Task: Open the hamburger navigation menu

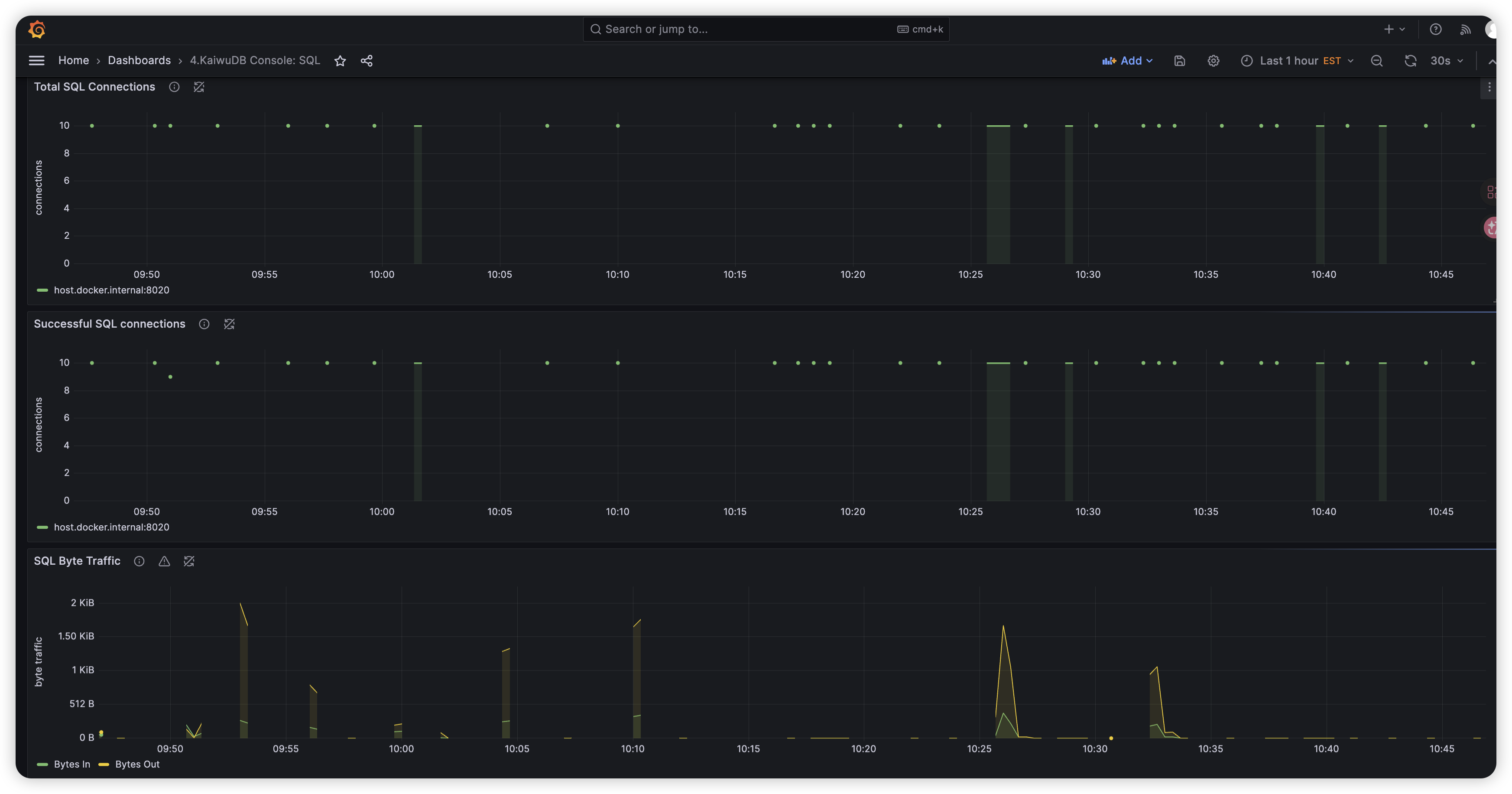Action: (x=36, y=61)
